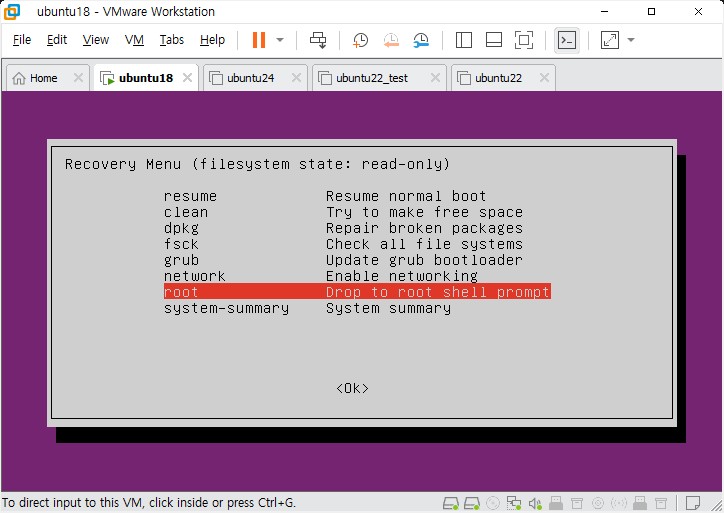
Task: Pause the virtual machine
Action: (x=259, y=40)
